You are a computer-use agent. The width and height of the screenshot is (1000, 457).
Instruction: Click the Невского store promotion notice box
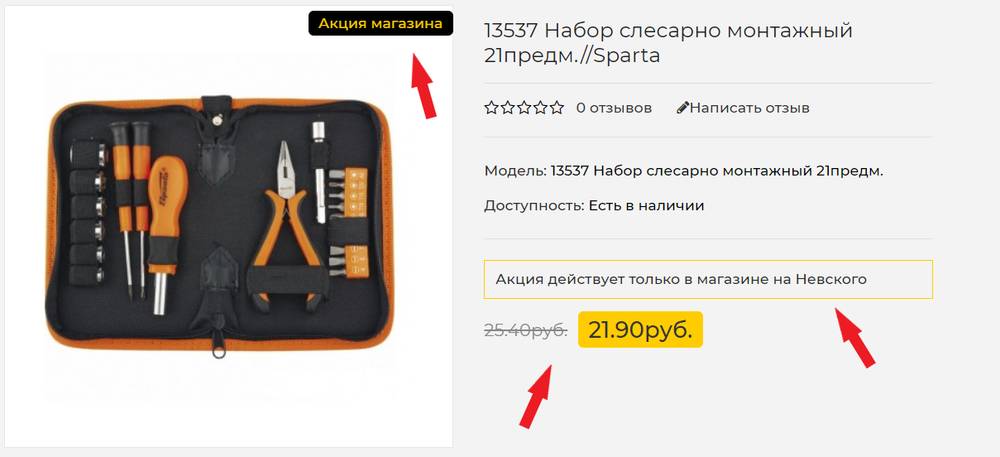pos(708,279)
